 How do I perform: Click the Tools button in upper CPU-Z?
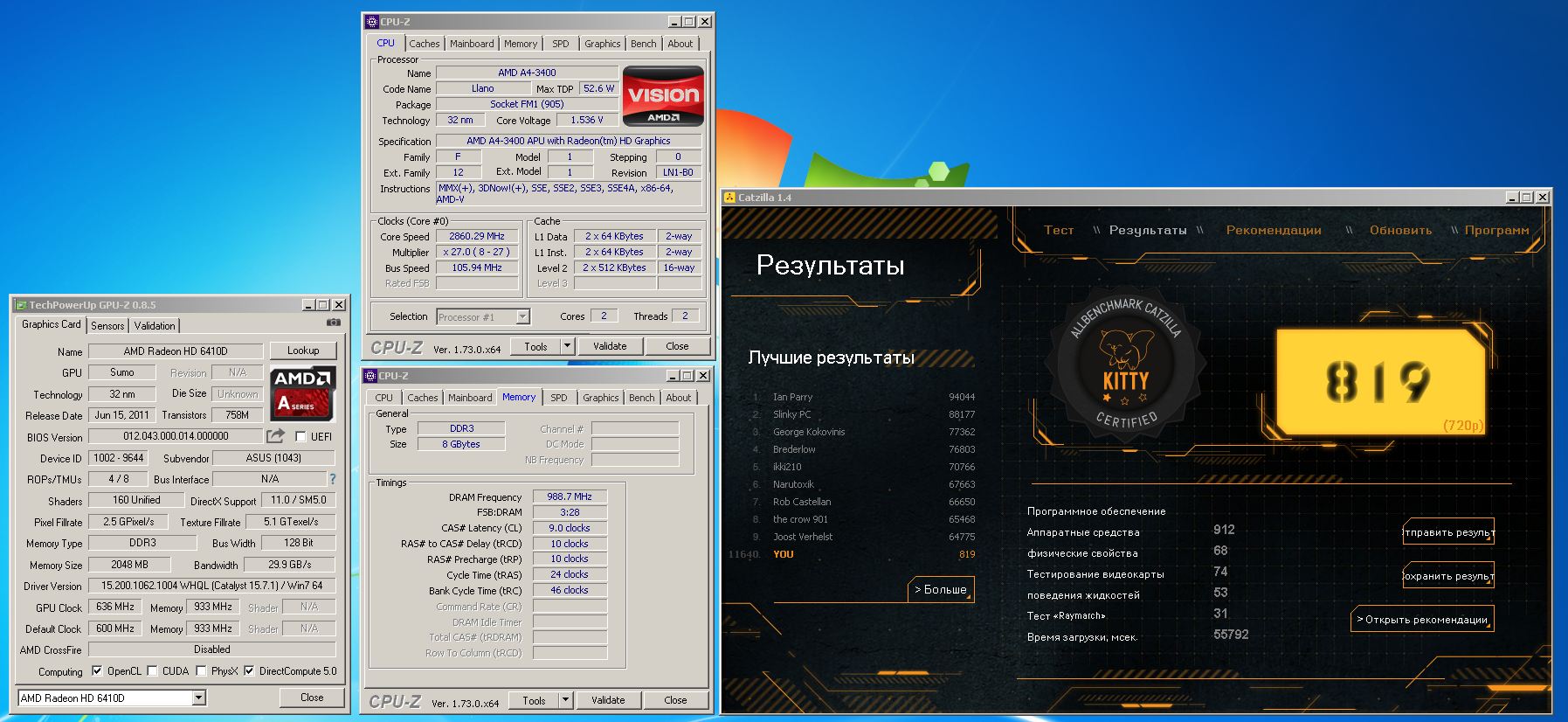[535, 346]
